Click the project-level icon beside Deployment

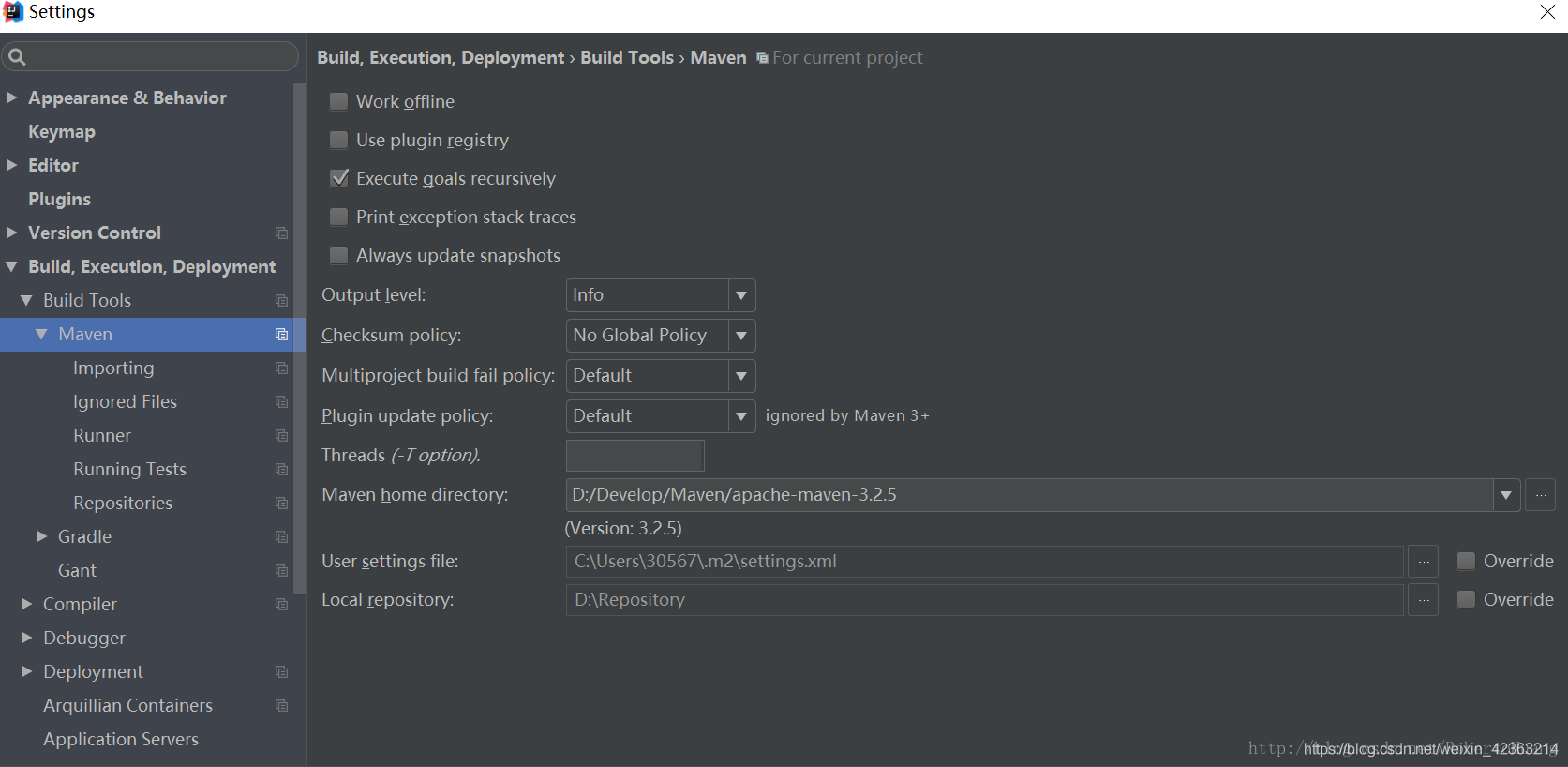tap(281, 671)
